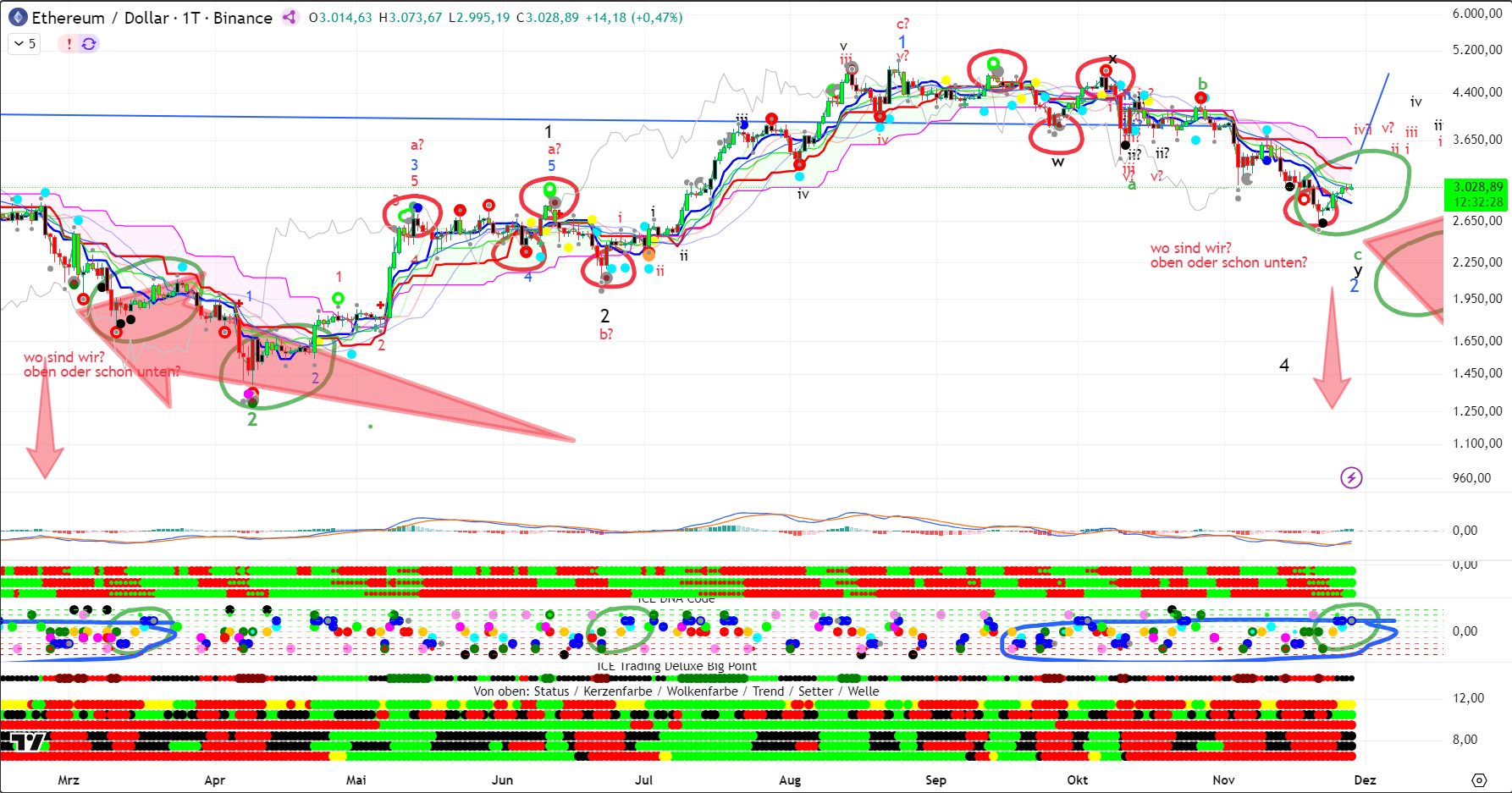The height and width of the screenshot is (793, 1512).
Task: Click the 'Aug' label on time axis
Action: pyautogui.click(x=790, y=779)
